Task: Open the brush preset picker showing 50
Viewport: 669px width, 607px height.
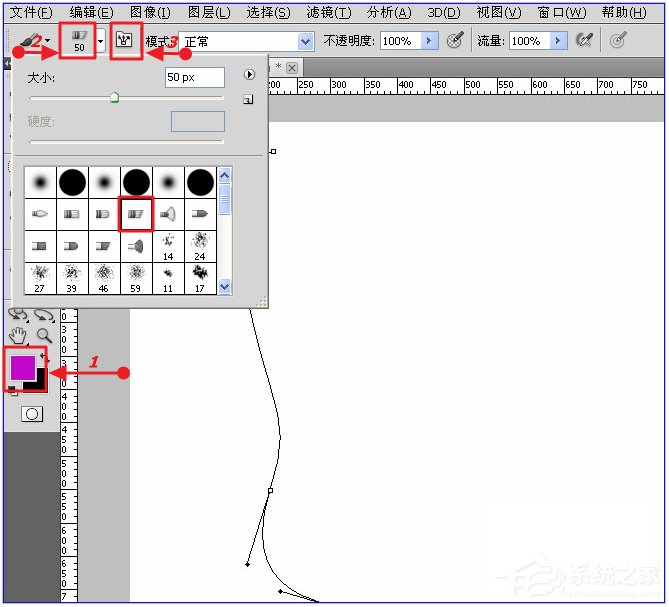Action: (x=78, y=41)
